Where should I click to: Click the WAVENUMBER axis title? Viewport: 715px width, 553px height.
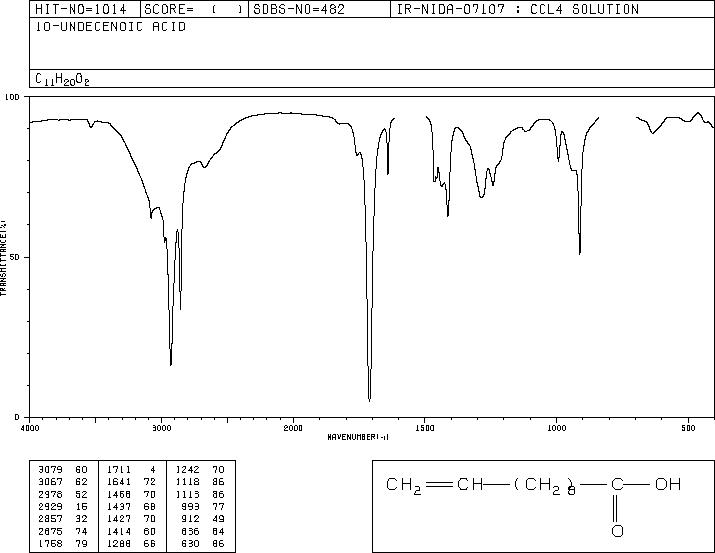(358, 437)
